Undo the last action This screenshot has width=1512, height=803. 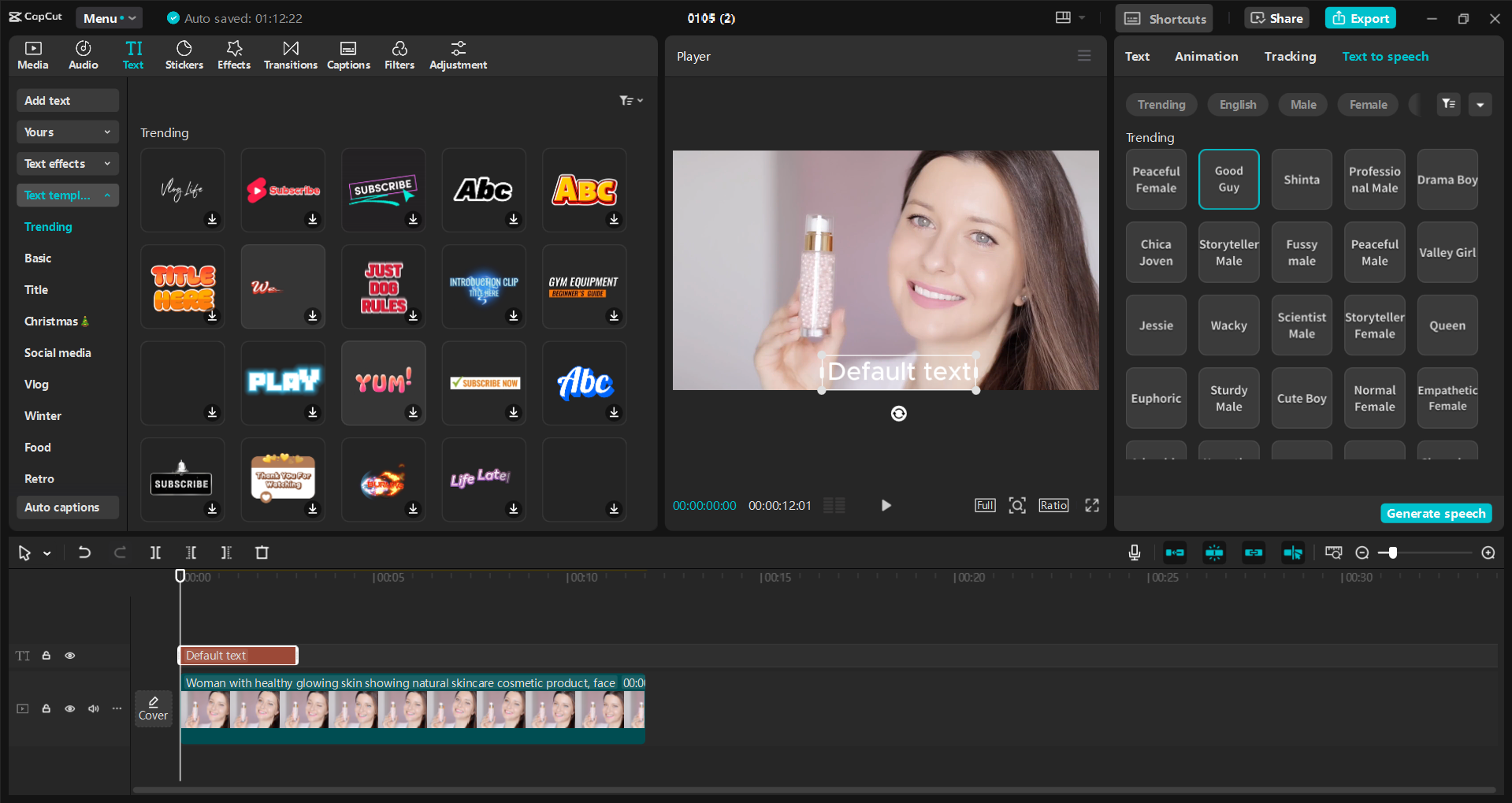(84, 552)
